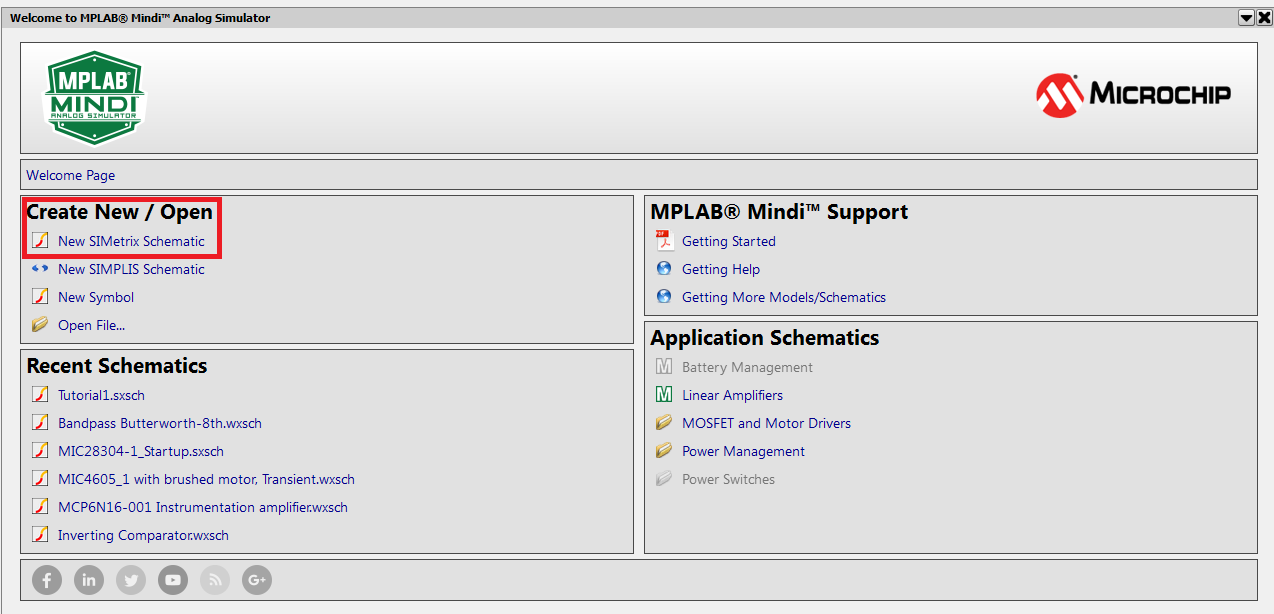Click the globe icon beside Getting More Models/Schematics
The height and width of the screenshot is (614, 1274).
point(663,296)
